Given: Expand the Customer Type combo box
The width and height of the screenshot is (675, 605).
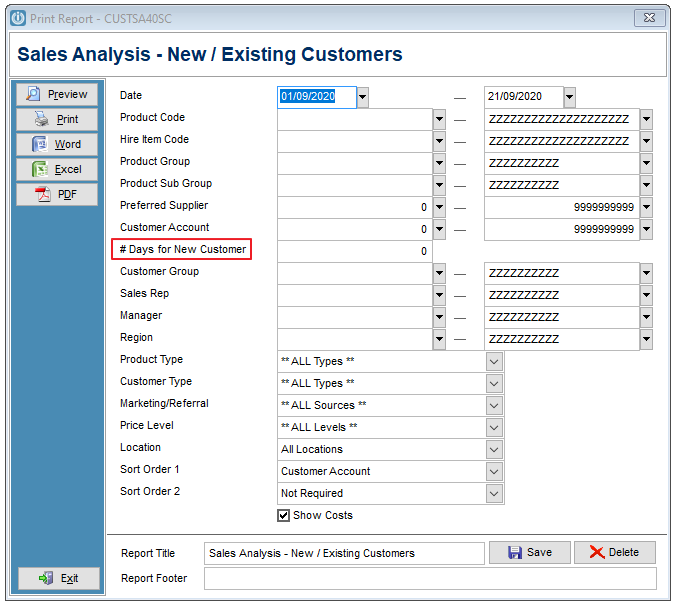Looking at the screenshot, I should (494, 384).
